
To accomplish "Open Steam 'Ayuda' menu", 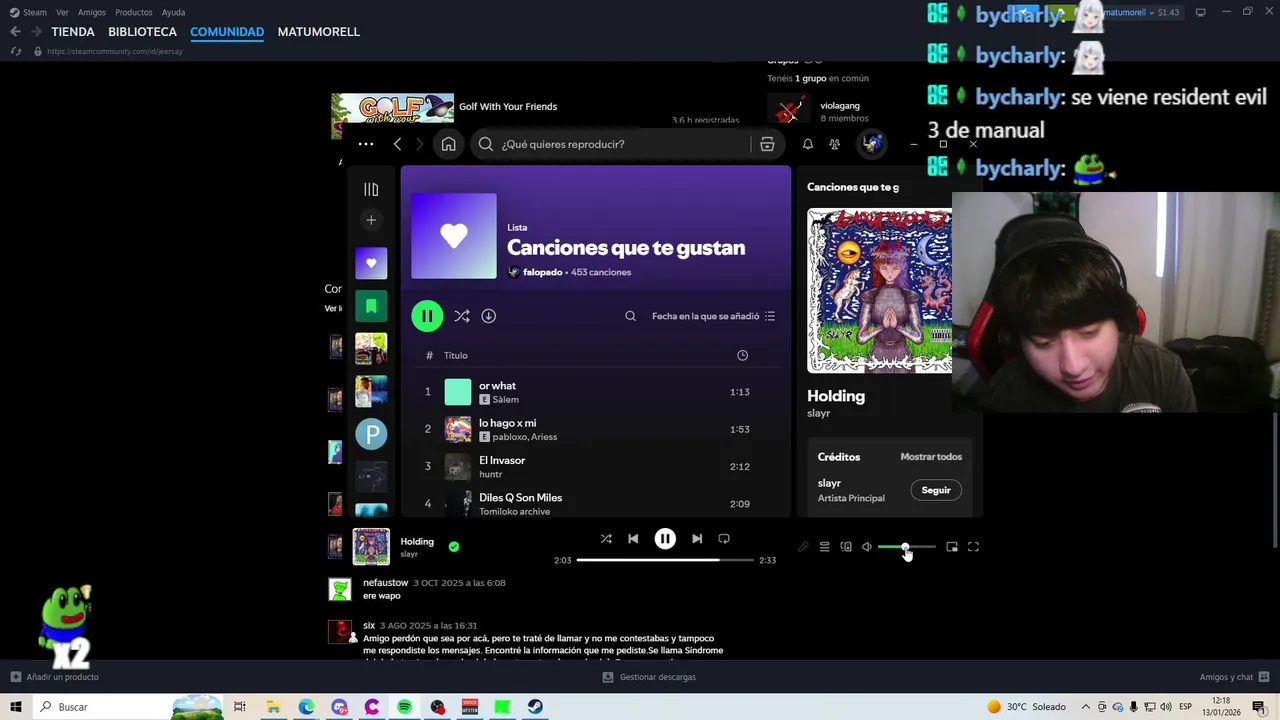I will [173, 12].
